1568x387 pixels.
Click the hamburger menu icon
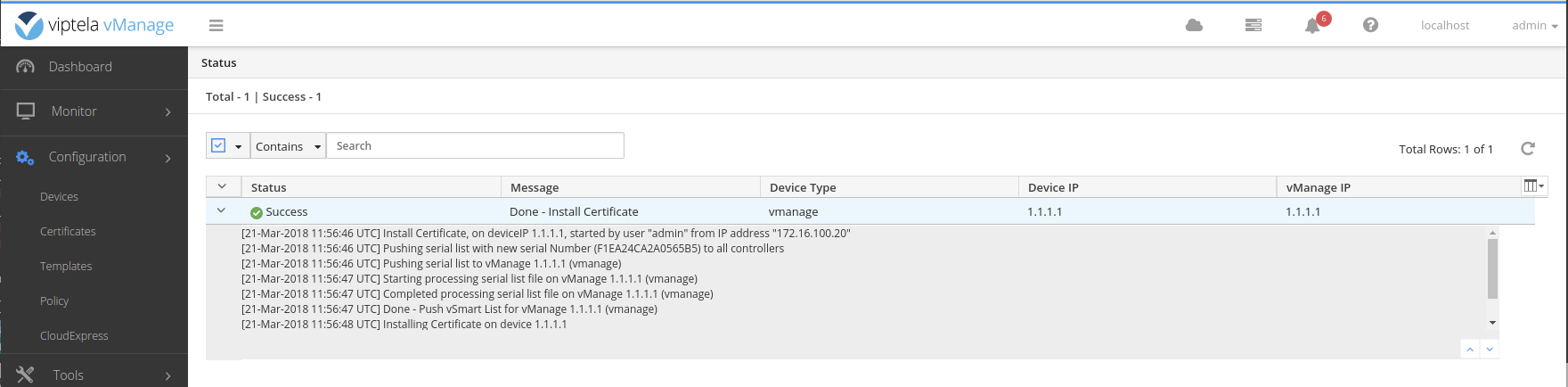click(x=216, y=26)
